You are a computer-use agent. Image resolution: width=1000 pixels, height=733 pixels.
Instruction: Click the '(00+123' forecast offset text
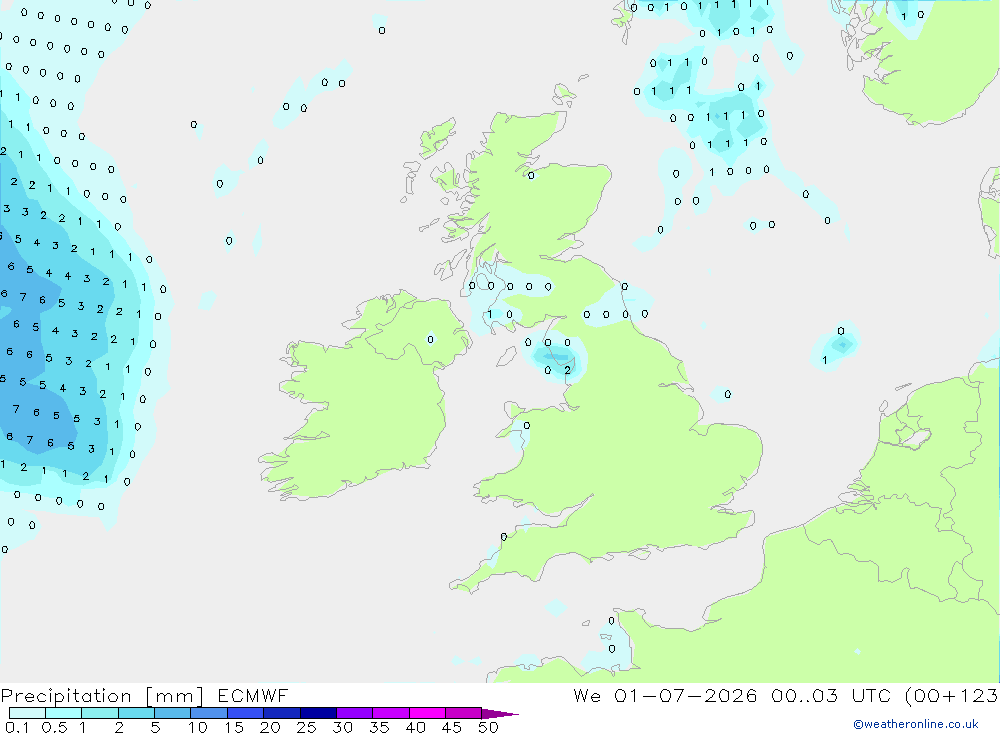(952, 695)
